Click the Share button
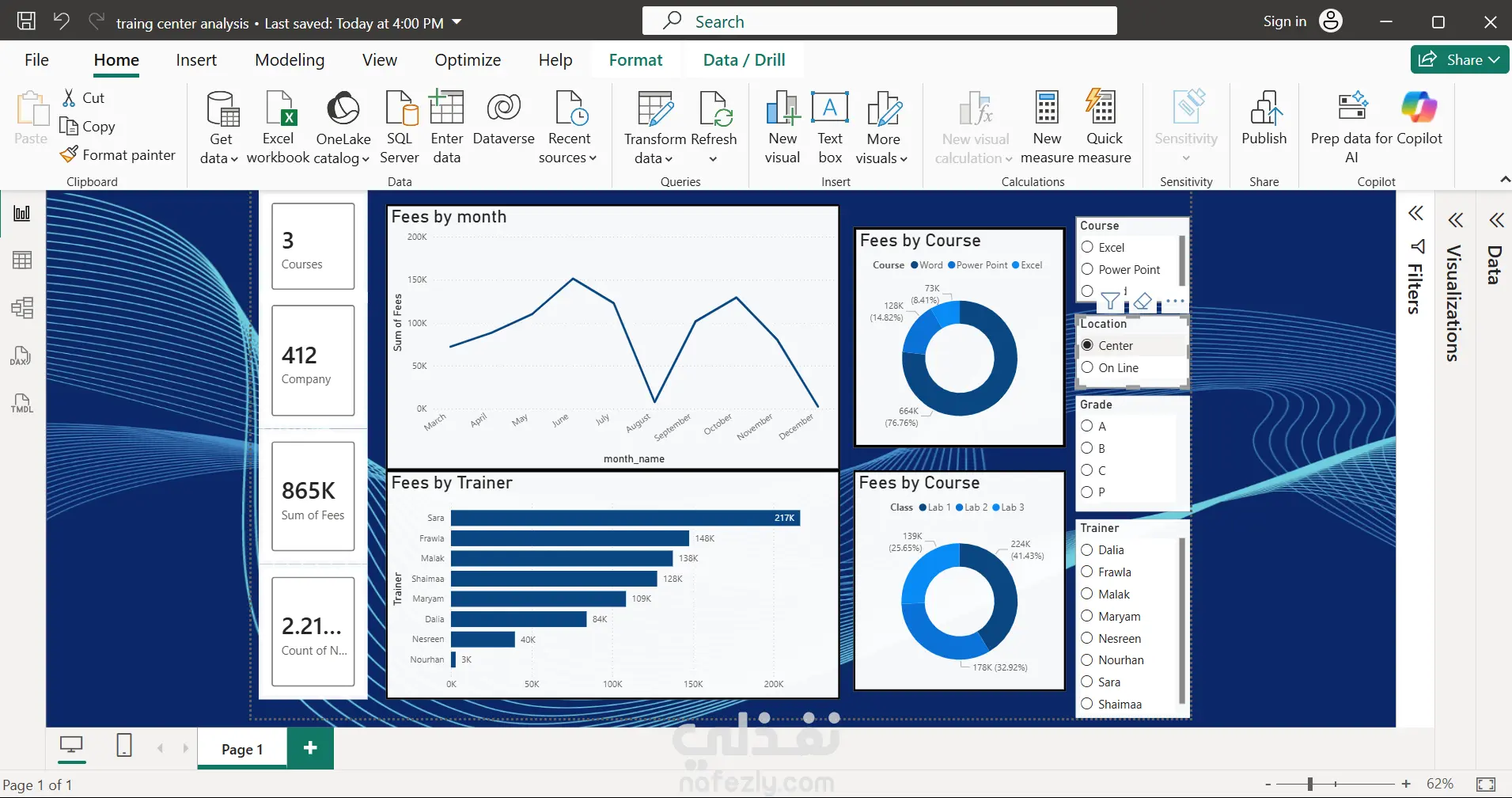 [x=1460, y=59]
